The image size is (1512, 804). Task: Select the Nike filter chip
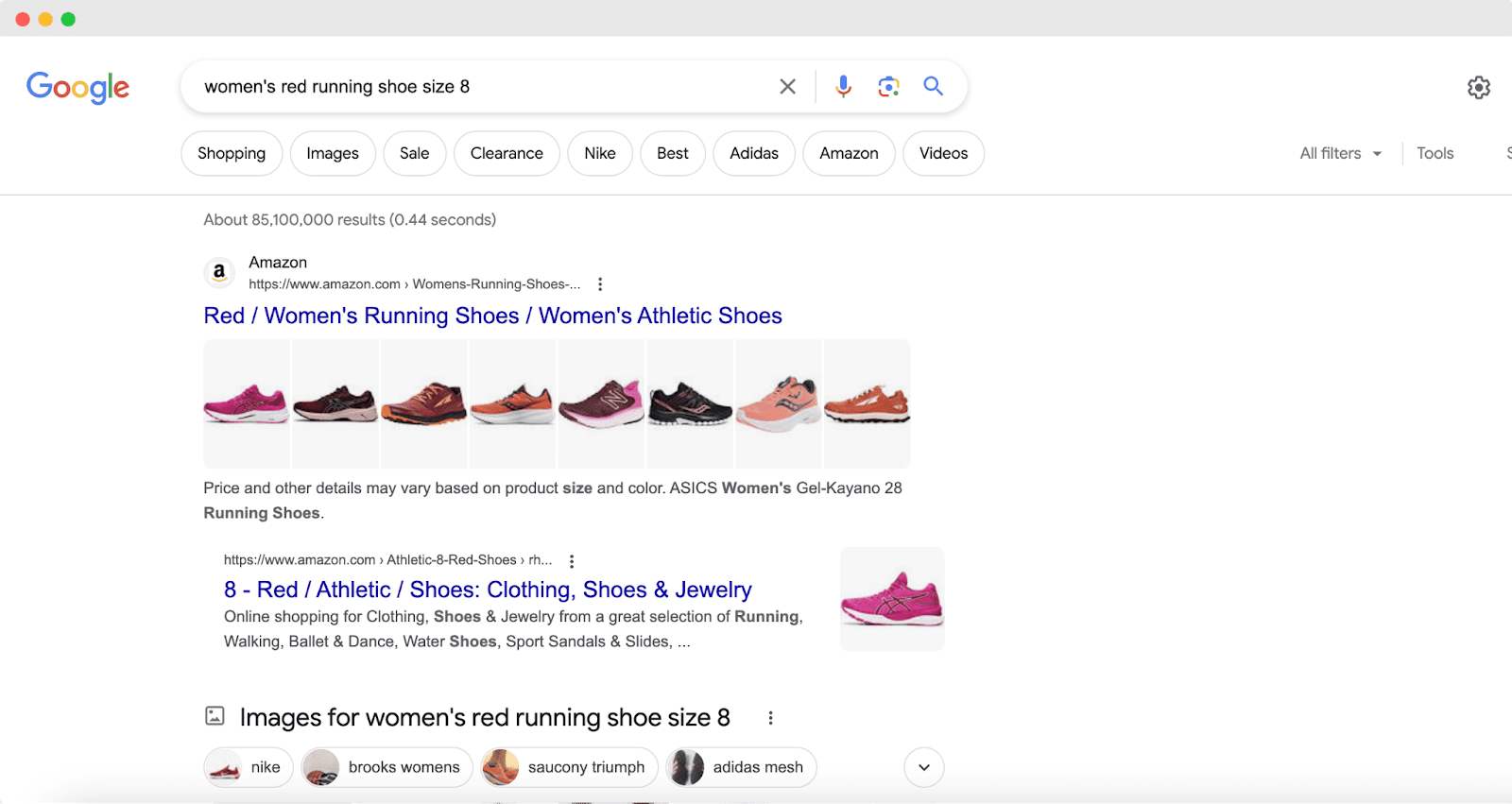tap(600, 153)
